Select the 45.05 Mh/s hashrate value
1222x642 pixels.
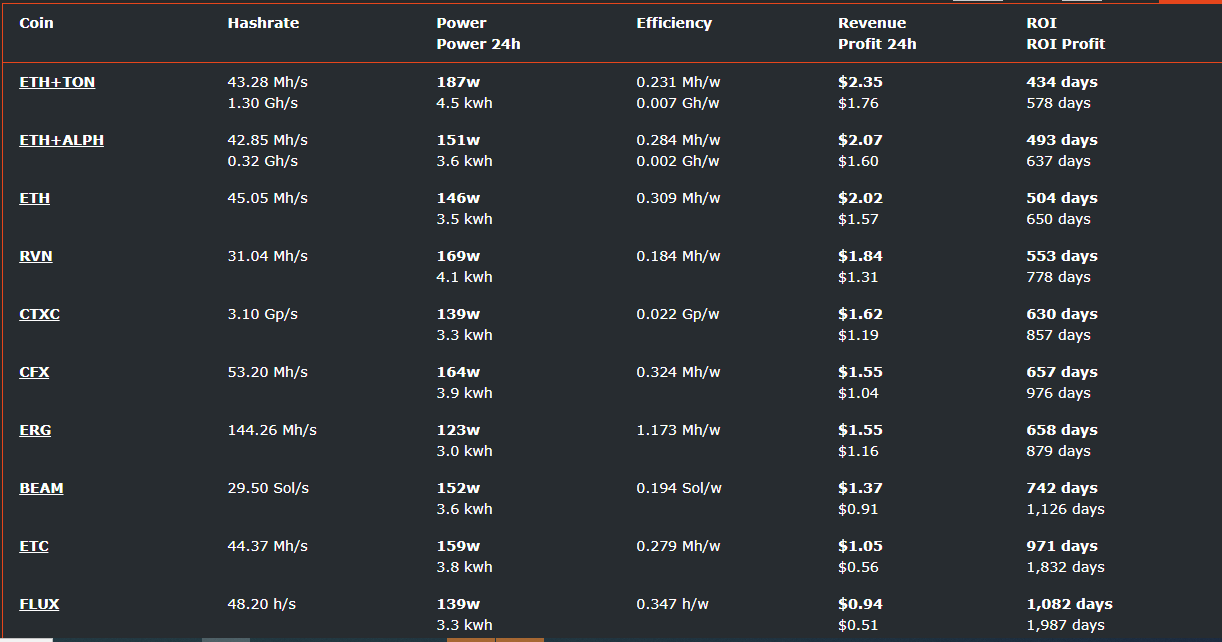268,198
